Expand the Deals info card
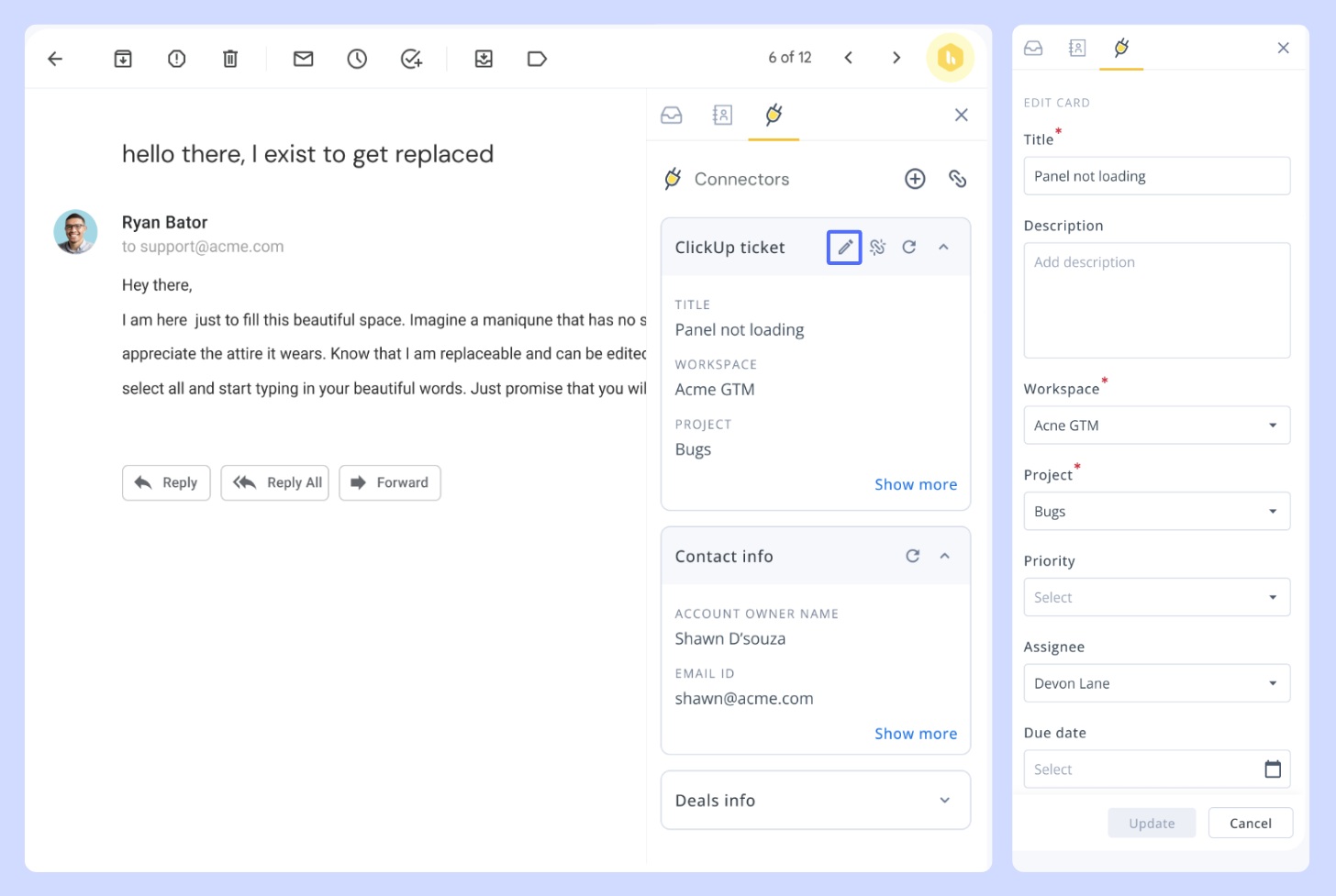Viewport: 1336px width, 896px height. click(944, 801)
